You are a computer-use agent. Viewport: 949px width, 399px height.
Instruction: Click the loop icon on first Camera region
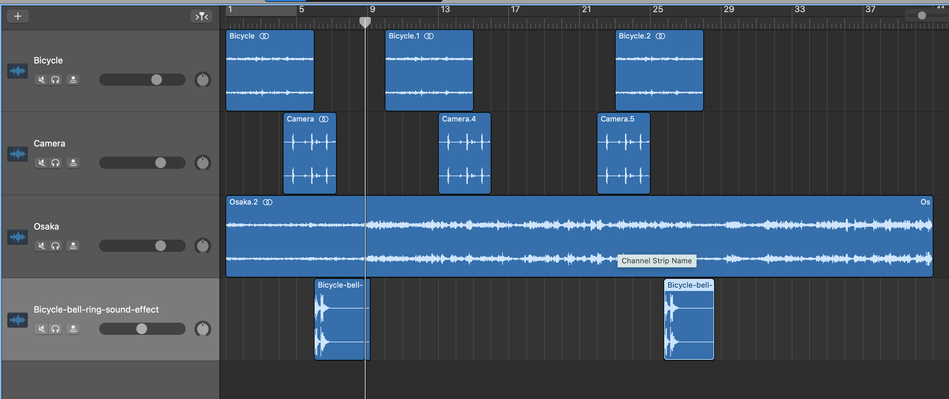324,119
